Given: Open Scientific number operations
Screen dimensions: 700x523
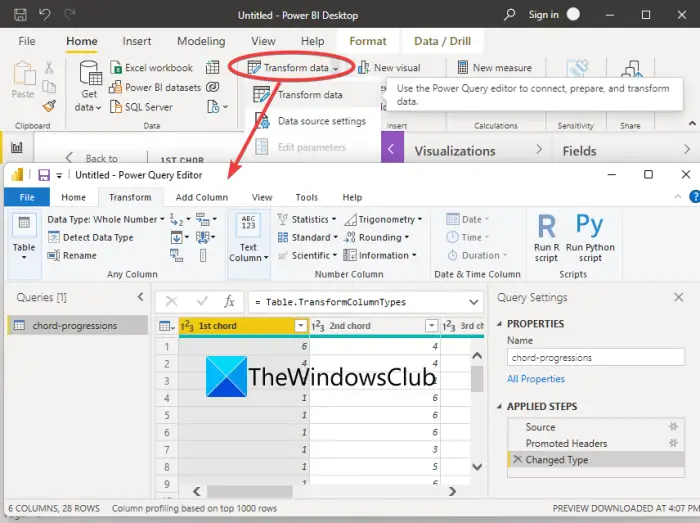Looking at the screenshot, I should (307, 255).
